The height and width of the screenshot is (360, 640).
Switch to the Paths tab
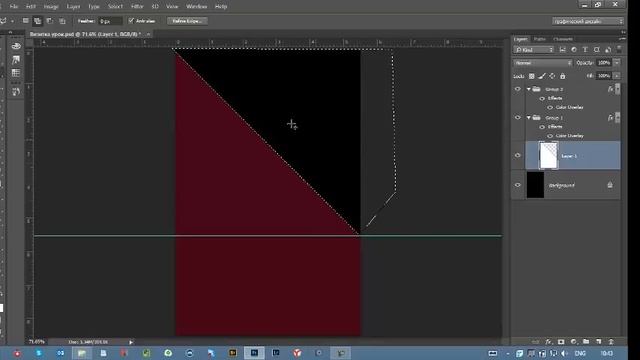pos(540,39)
